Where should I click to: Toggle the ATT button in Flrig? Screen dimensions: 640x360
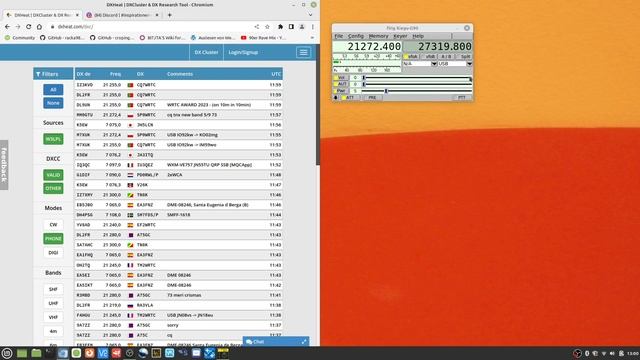click(350, 98)
